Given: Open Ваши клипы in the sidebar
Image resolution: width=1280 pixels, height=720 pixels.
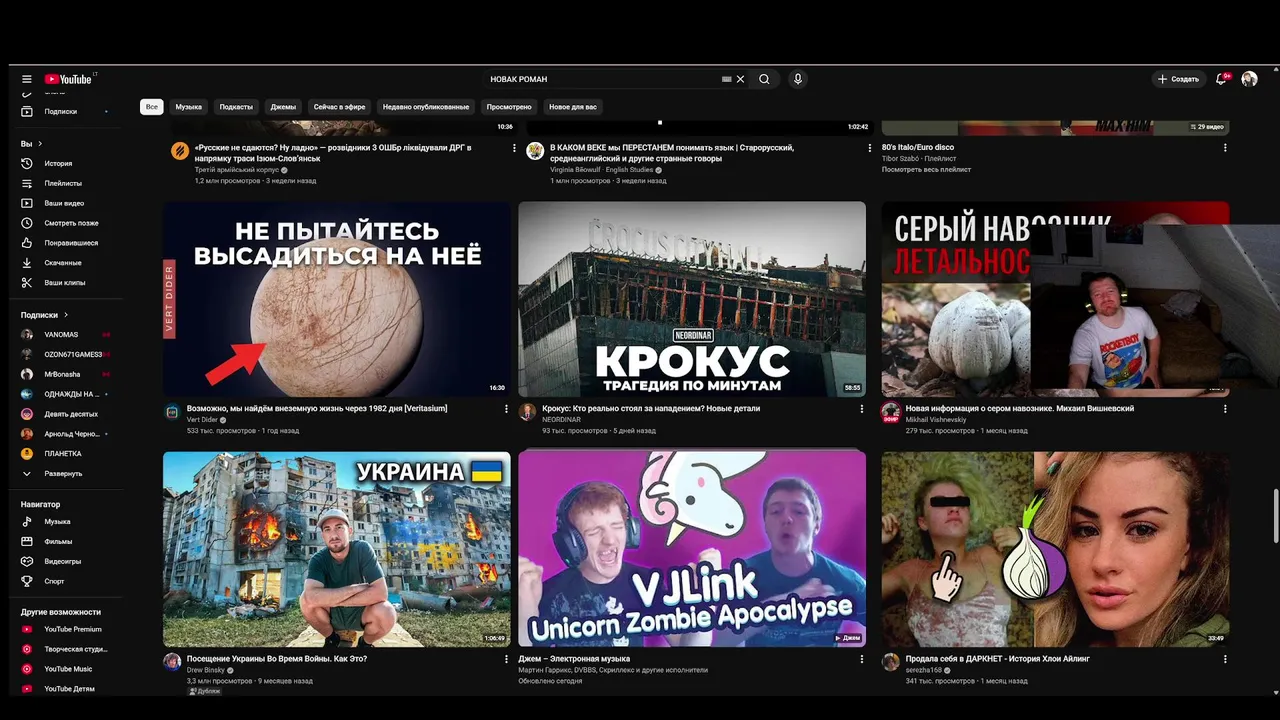Looking at the screenshot, I should 65,283.
